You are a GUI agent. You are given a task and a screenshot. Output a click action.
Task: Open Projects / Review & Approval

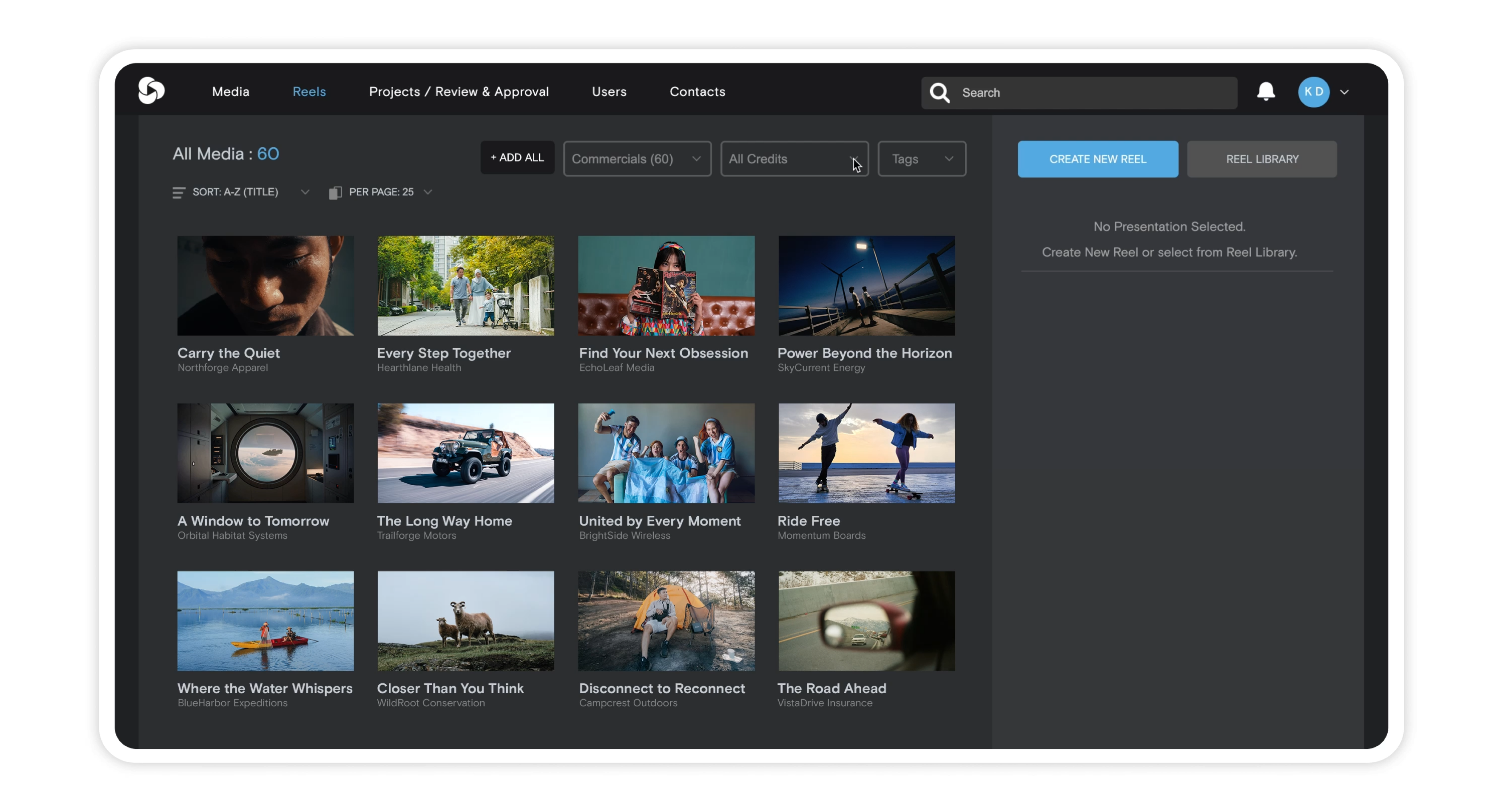pyautogui.click(x=459, y=92)
